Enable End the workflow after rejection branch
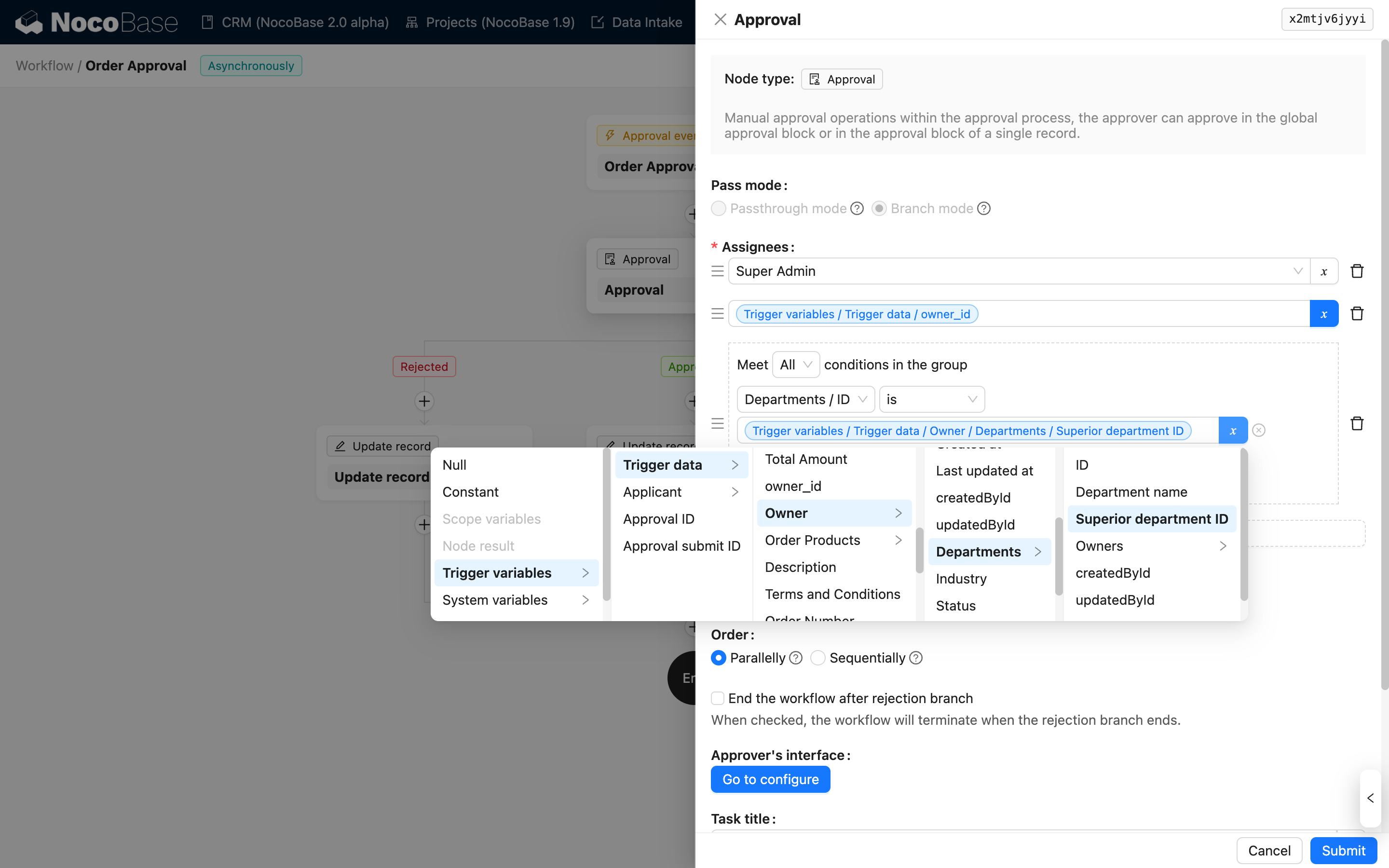The width and height of the screenshot is (1389, 868). [x=718, y=698]
